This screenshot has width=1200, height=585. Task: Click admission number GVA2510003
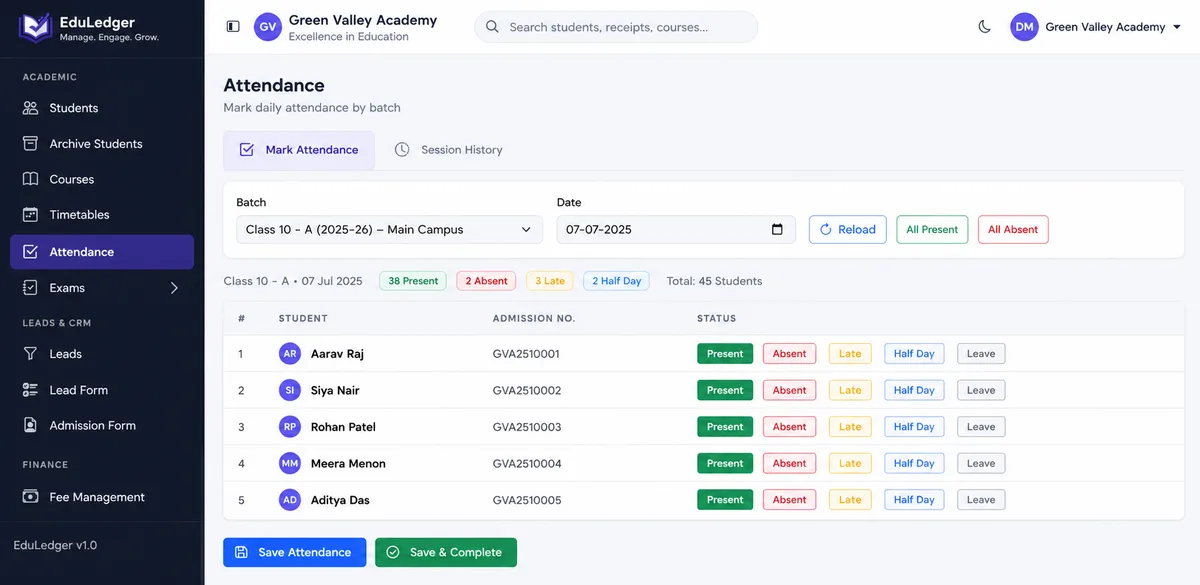coord(527,427)
